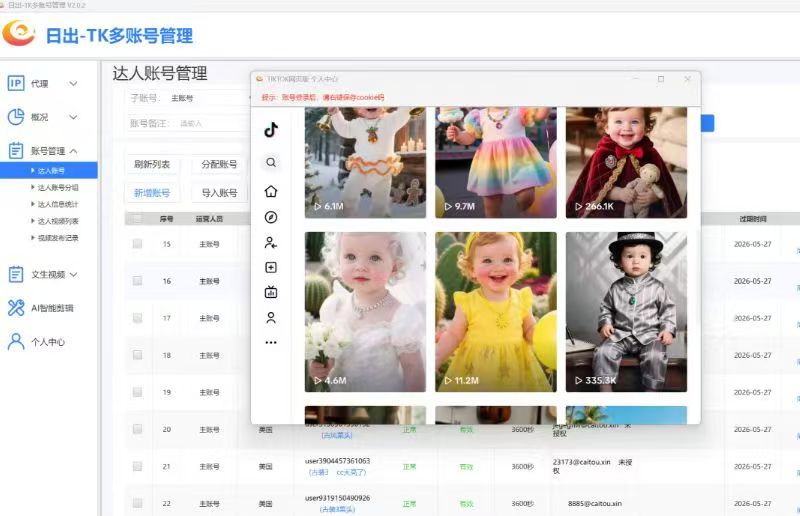The width and height of the screenshot is (800, 516).
Task: Play the video with 4.6M views
Action: click(x=365, y=312)
